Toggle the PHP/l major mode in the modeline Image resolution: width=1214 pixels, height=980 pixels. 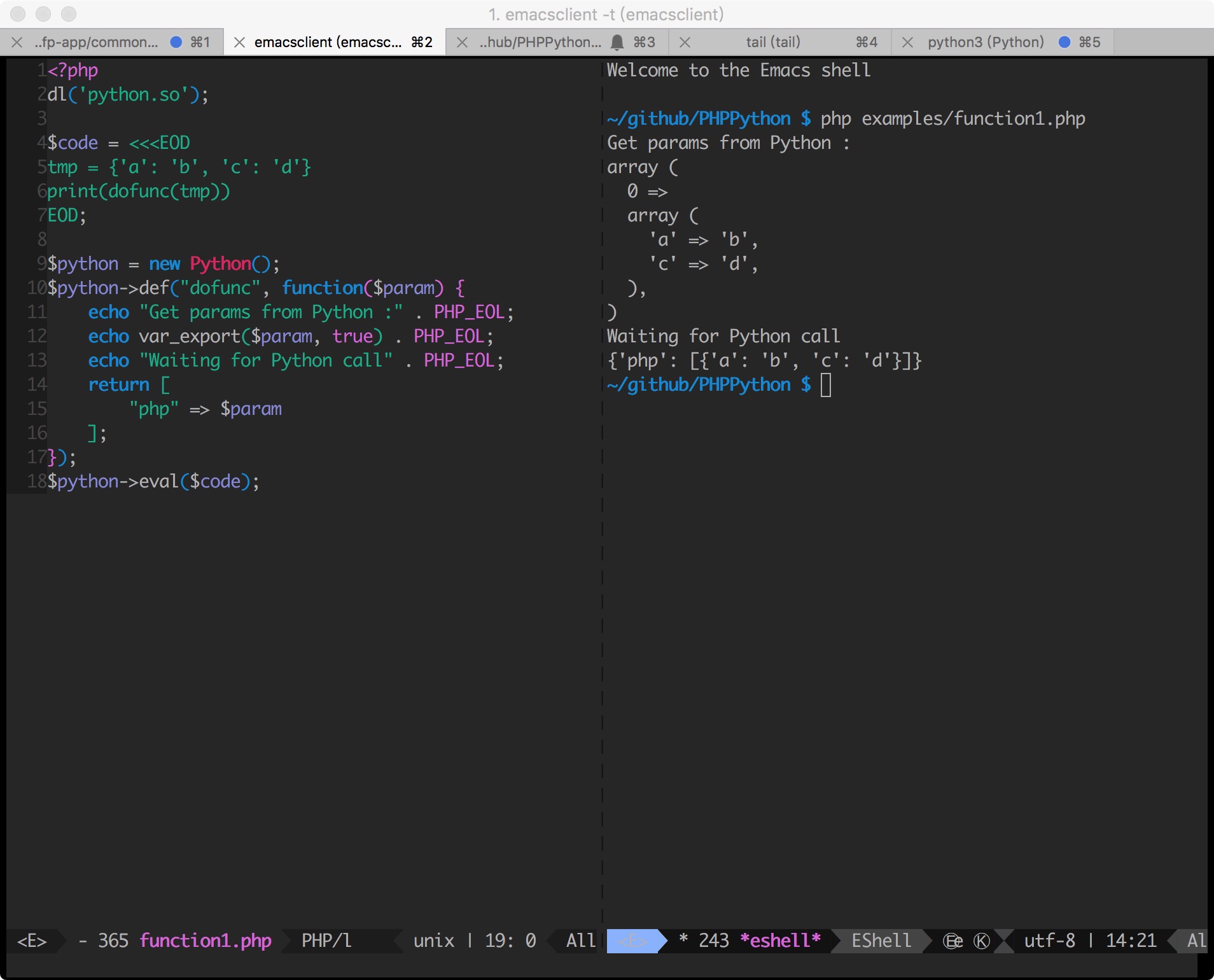point(326,941)
